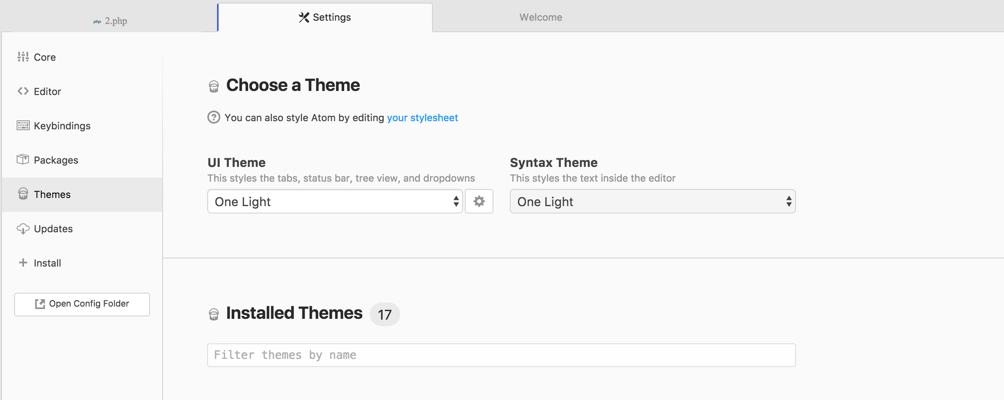1004x400 pixels.
Task: Switch to the Welcome tab
Action: [540, 17]
